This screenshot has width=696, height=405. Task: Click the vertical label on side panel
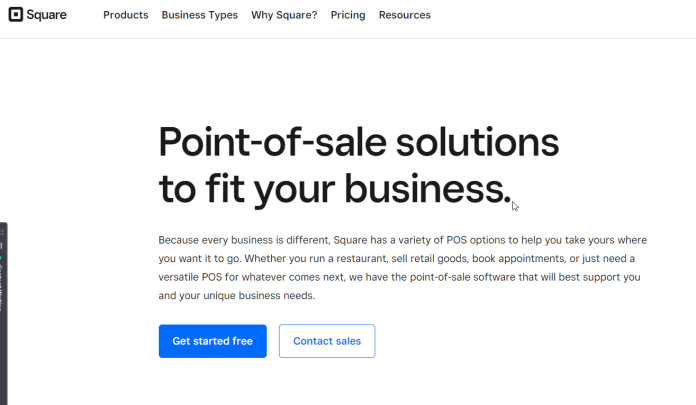2,287
